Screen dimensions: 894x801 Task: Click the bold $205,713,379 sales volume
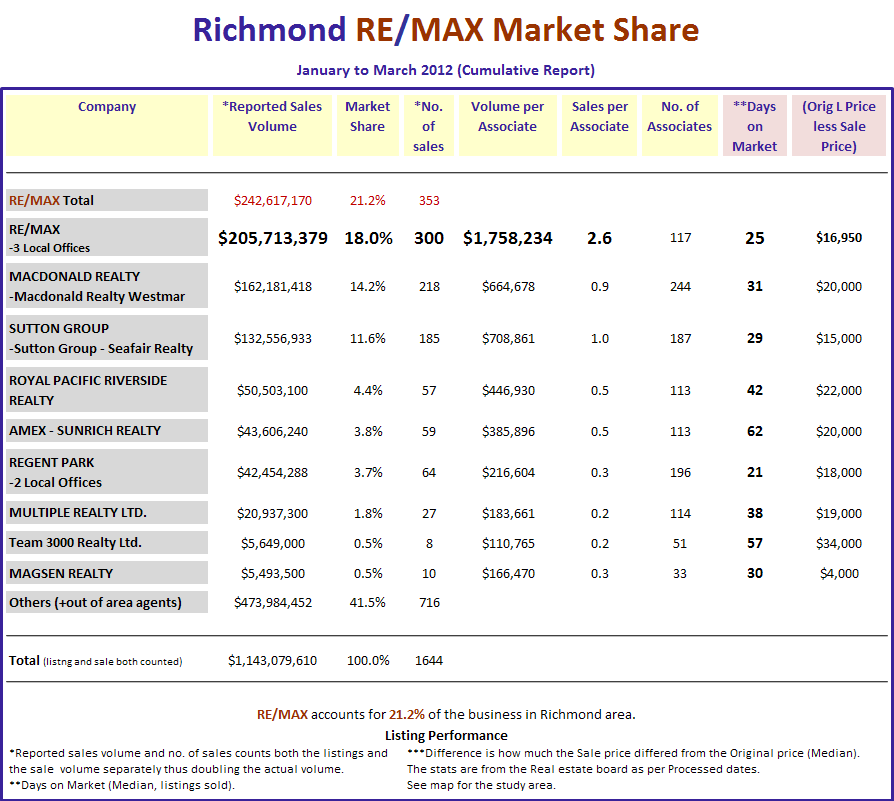[x=273, y=238]
